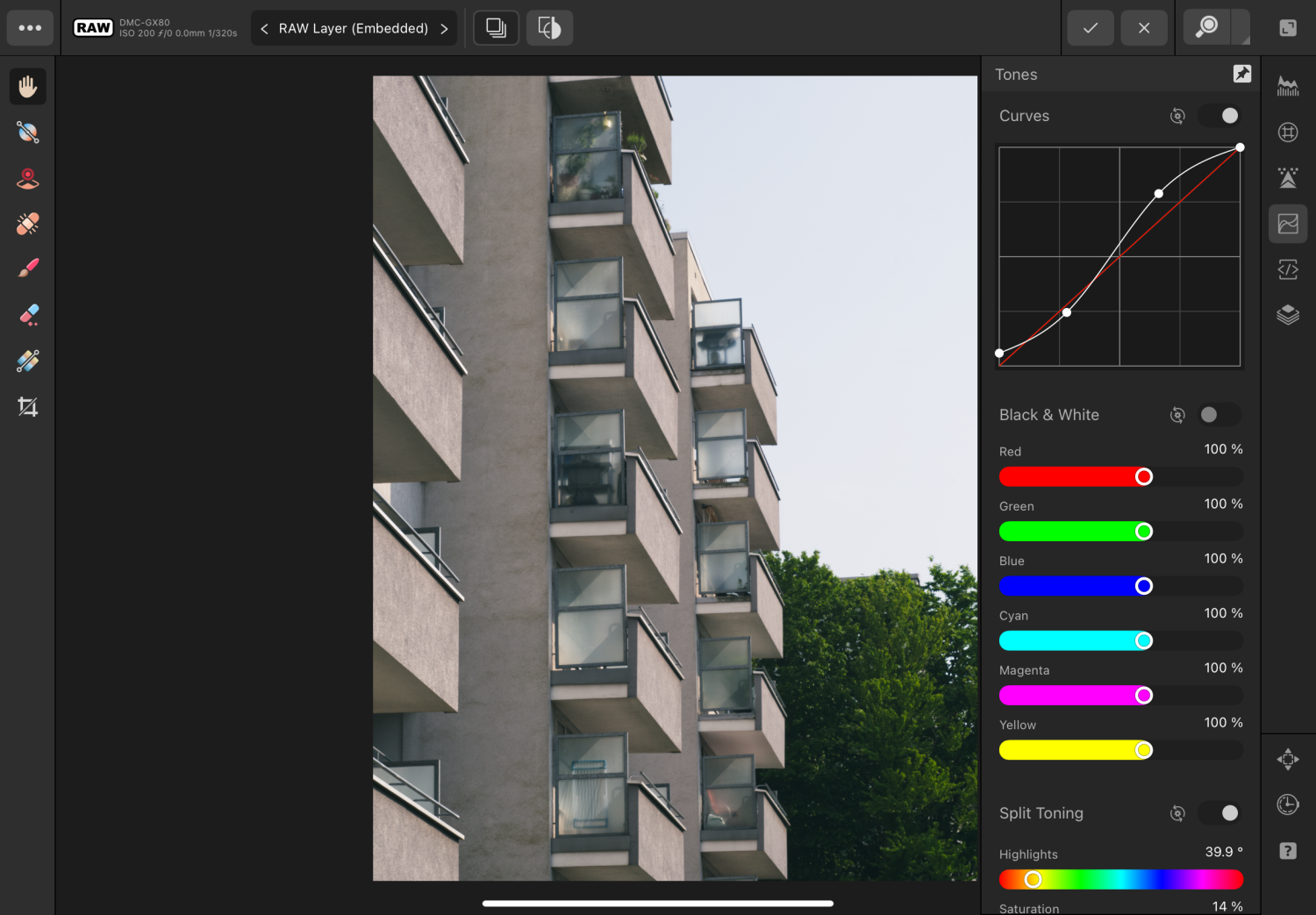View photo metadata panel
This screenshot has width=1316, height=915.
[x=1288, y=269]
